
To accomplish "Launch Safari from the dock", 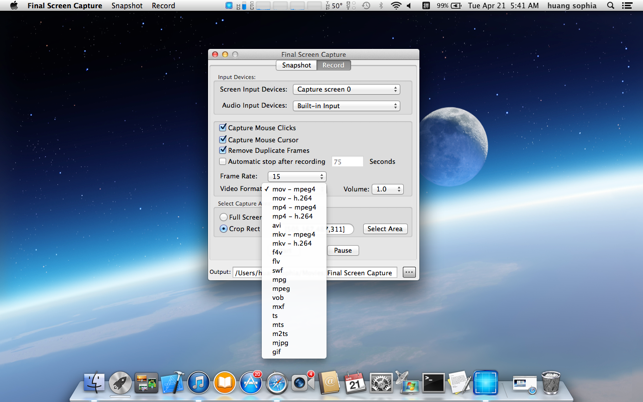I will (x=277, y=383).
